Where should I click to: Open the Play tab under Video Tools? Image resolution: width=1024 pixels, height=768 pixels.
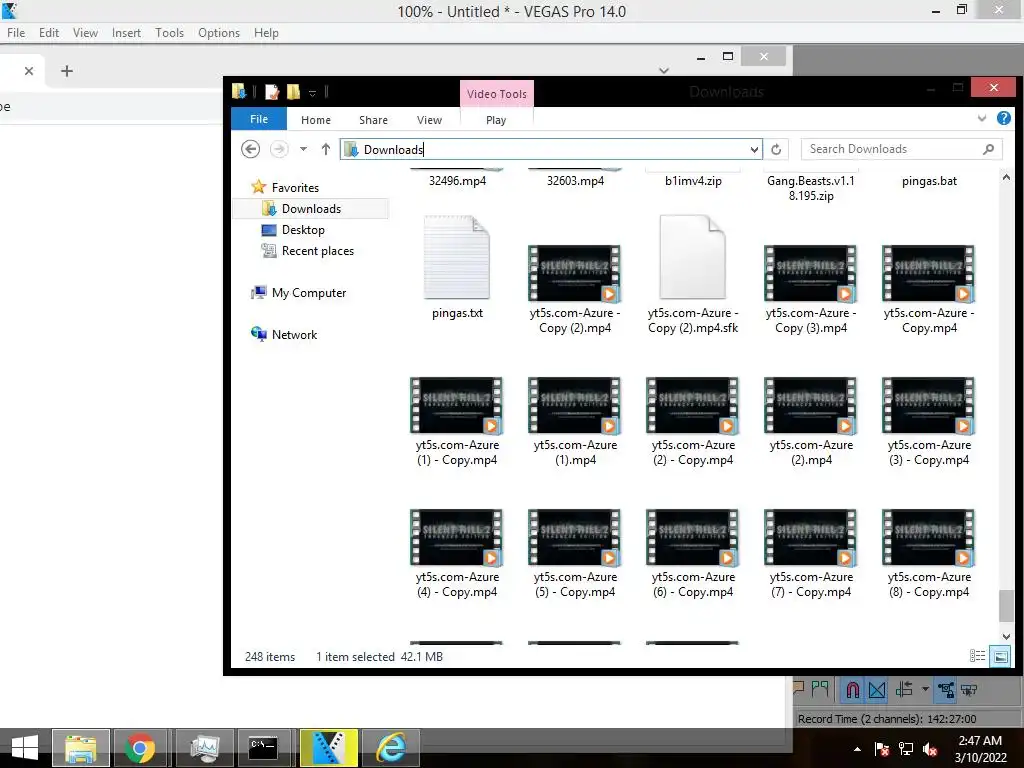496,120
